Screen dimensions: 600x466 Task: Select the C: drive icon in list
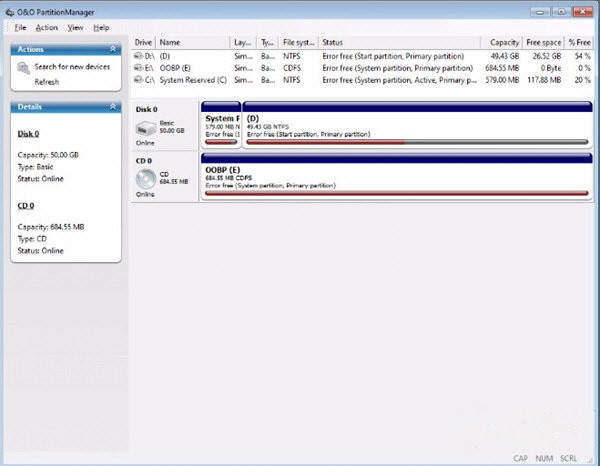click(x=138, y=79)
